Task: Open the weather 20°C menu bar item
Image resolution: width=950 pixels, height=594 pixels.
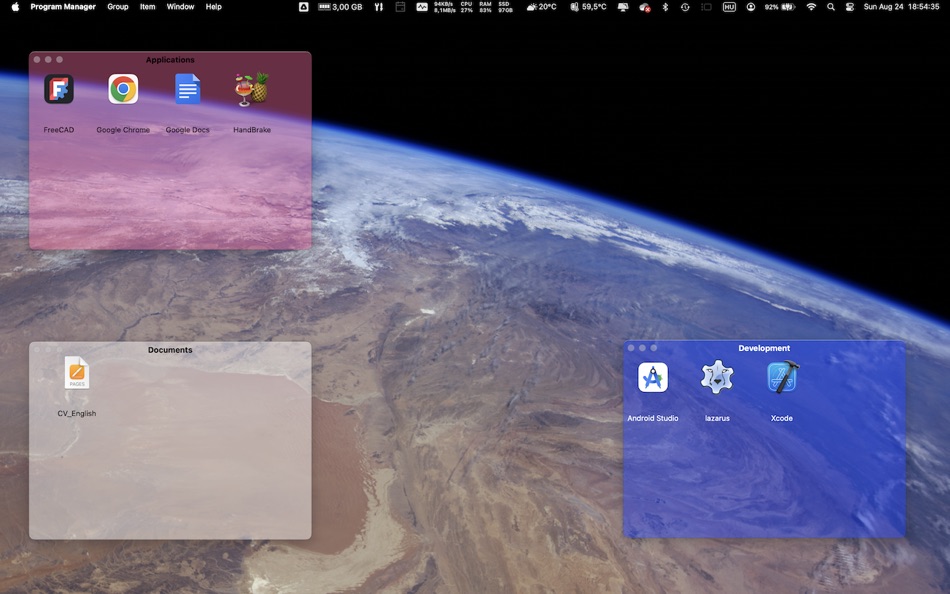Action: (541, 7)
